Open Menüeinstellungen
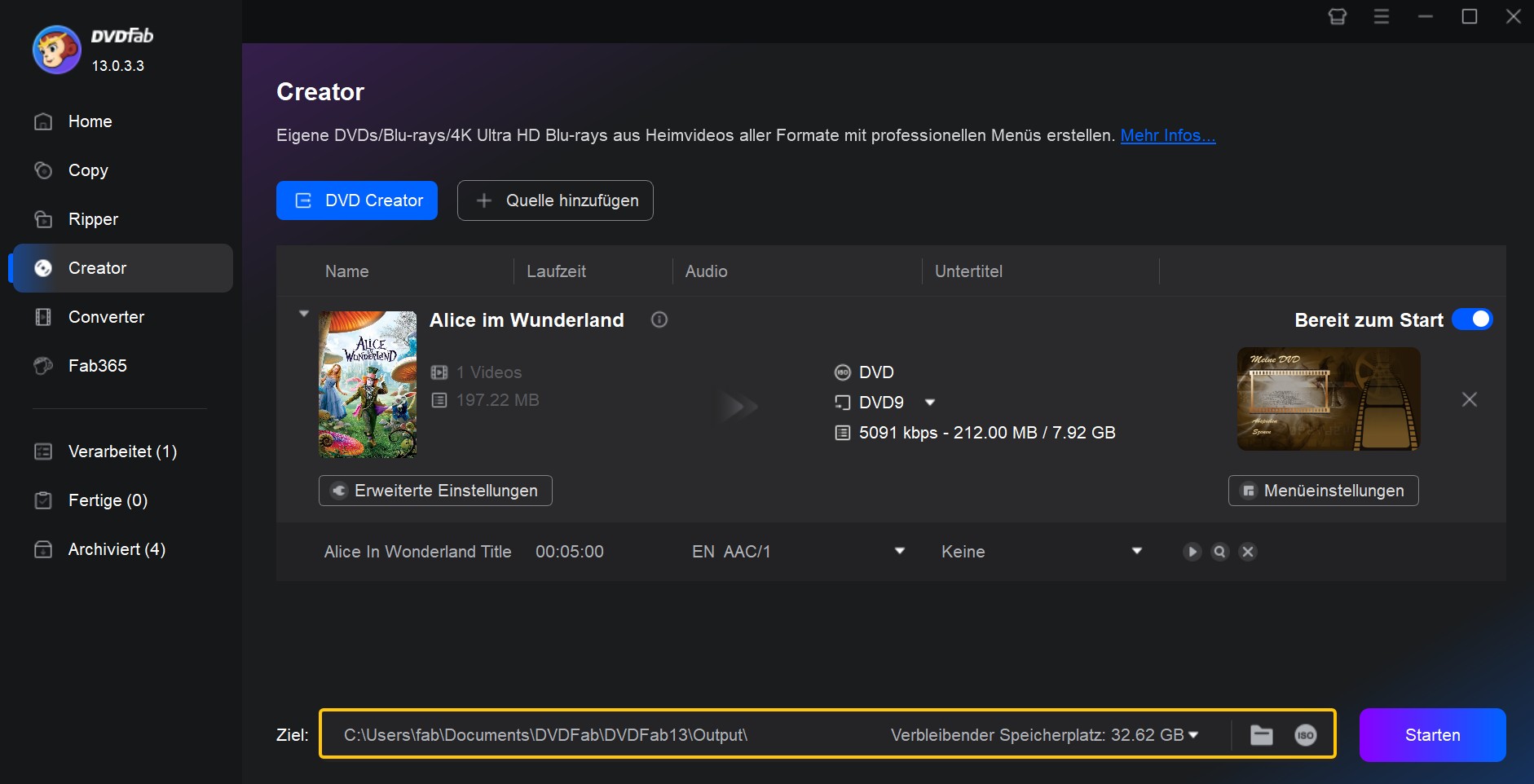The image size is (1534, 784). click(x=1324, y=491)
